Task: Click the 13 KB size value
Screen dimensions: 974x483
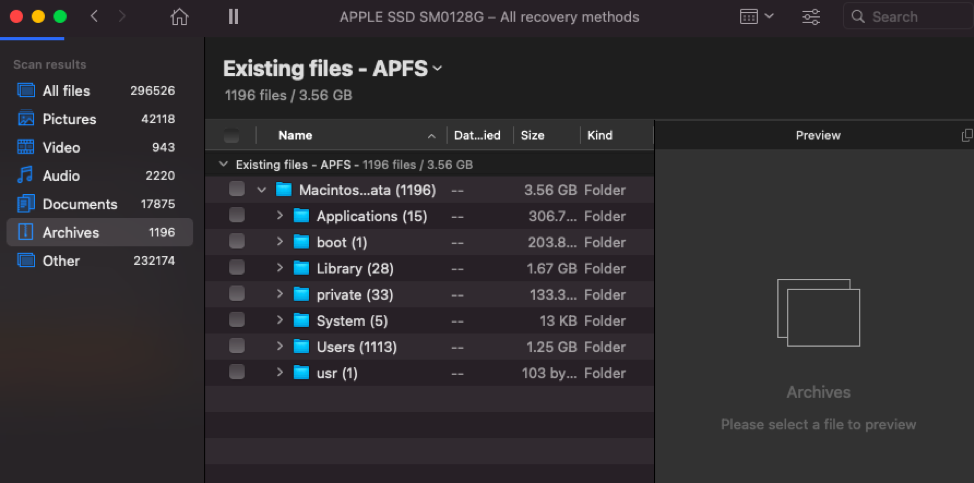Action: pyautogui.click(x=558, y=321)
